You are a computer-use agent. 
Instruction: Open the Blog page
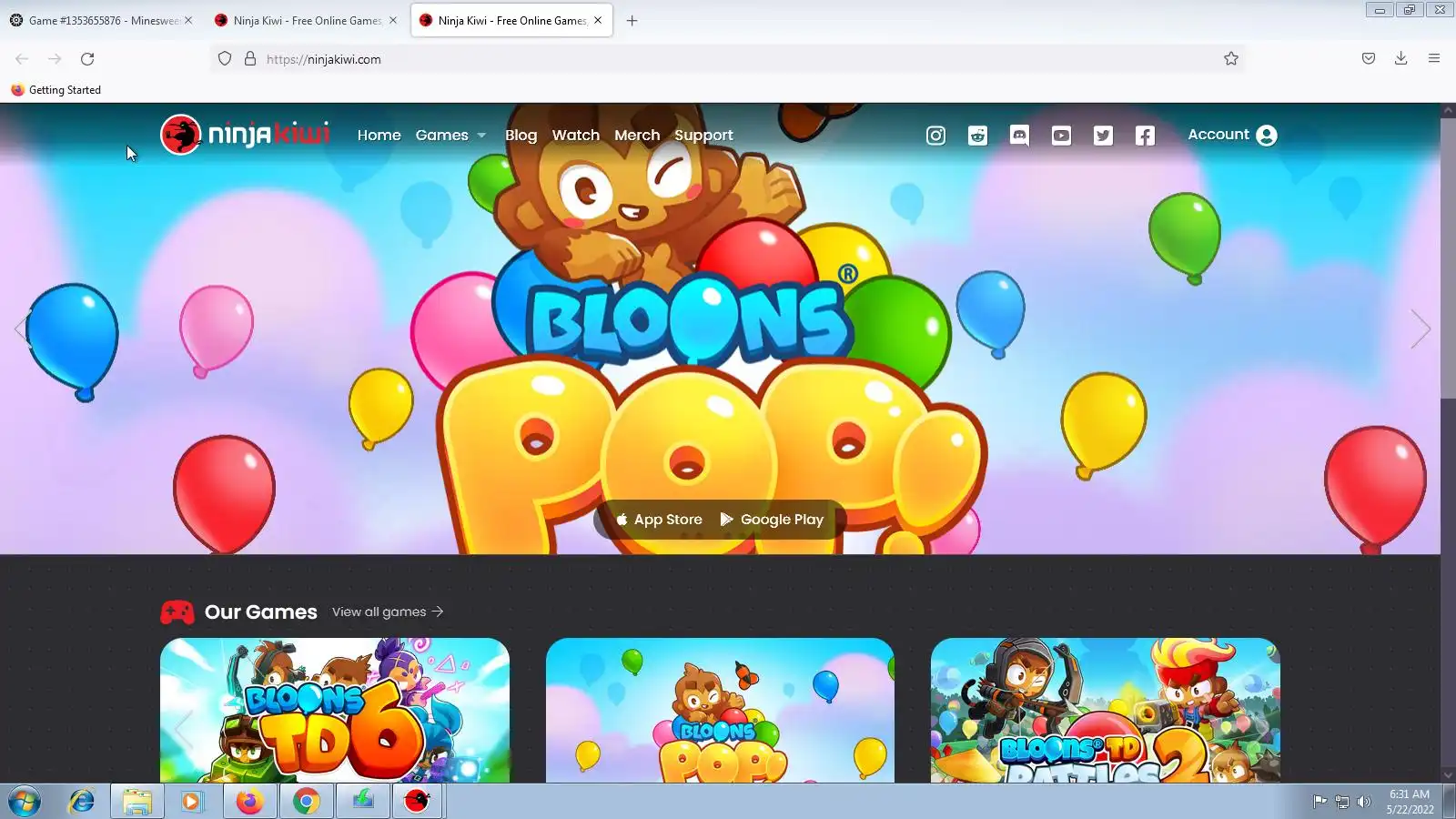coord(521,135)
